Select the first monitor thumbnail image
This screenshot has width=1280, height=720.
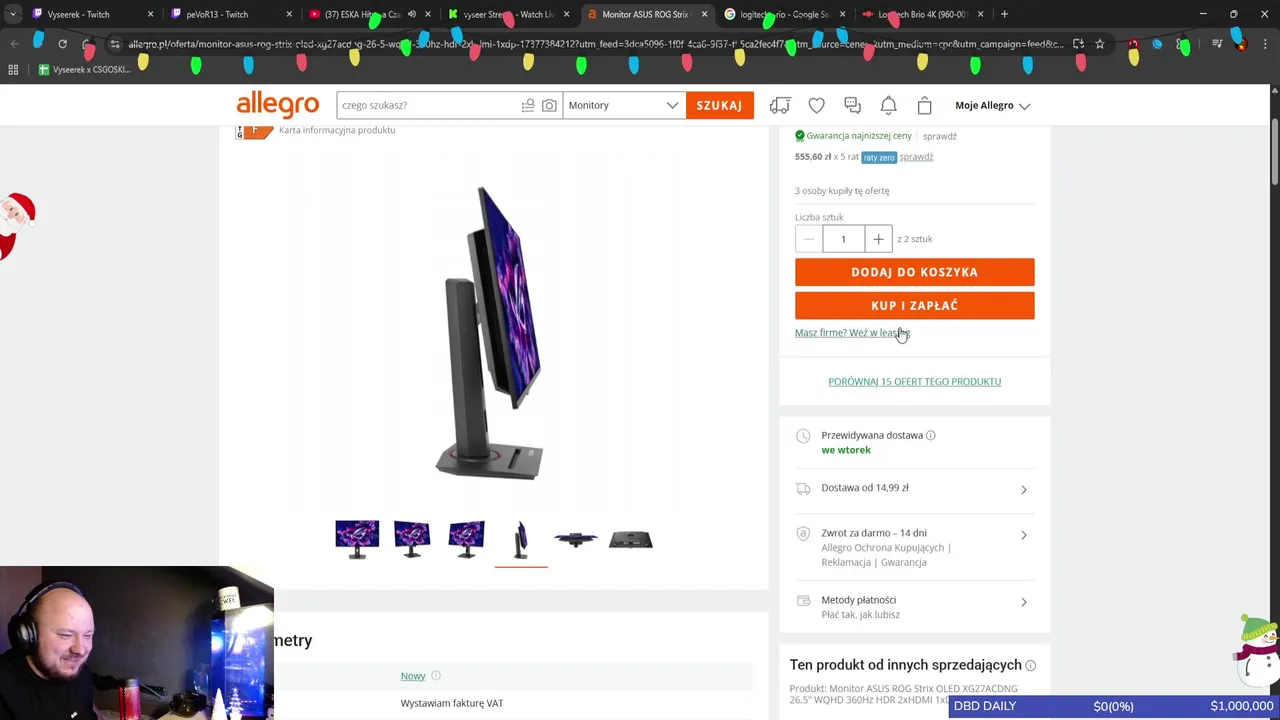coord(357,539)
